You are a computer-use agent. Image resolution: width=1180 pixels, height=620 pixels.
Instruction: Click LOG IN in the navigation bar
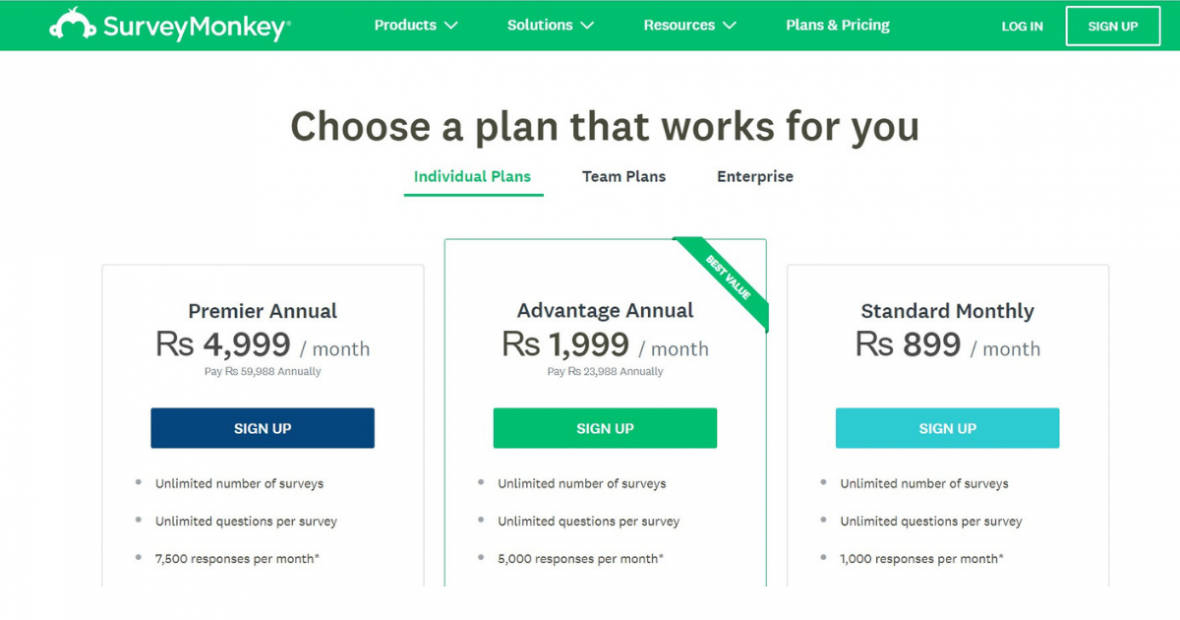pos(1021,27)
